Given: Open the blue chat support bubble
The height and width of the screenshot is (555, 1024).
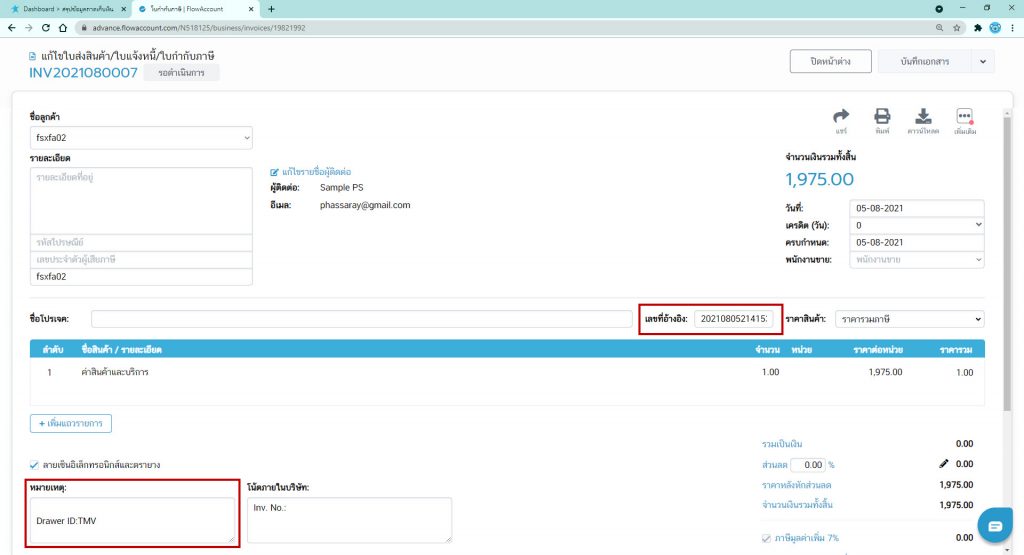Looking at the screenshot, I should point(994,526).
